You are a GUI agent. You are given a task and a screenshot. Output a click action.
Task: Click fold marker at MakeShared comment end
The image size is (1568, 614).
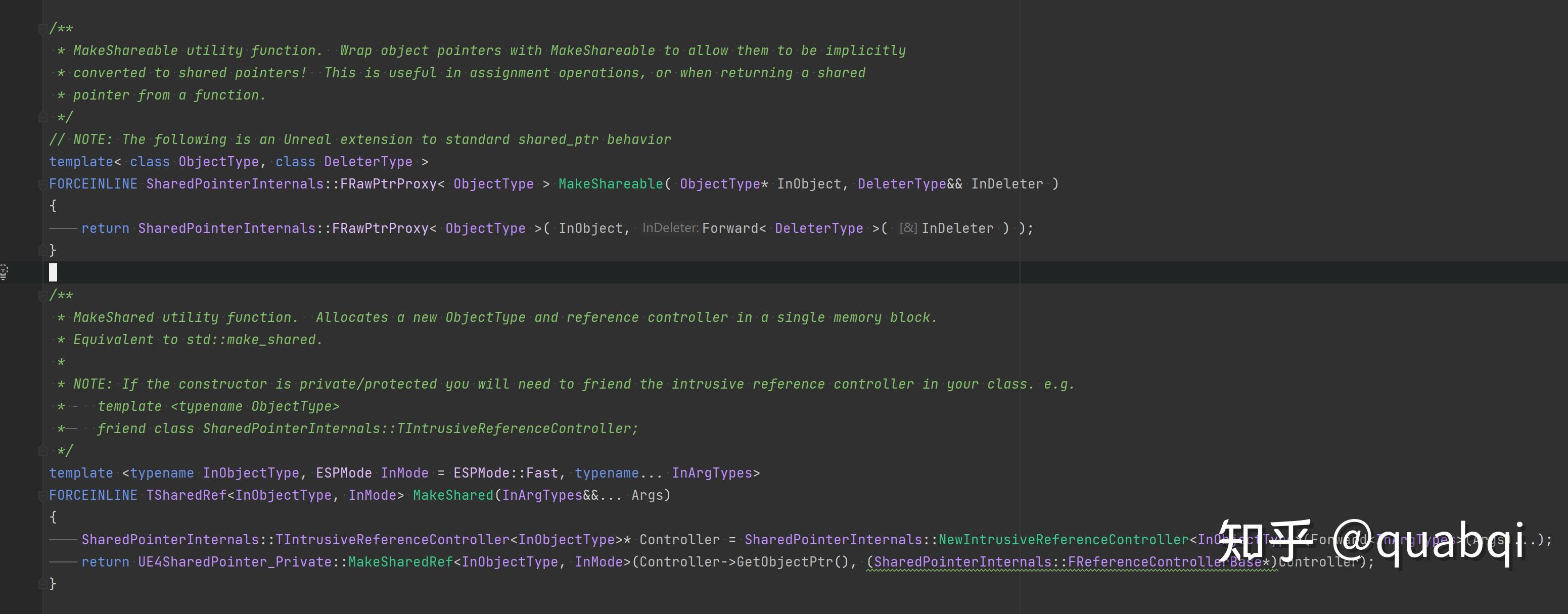[42, 450]
